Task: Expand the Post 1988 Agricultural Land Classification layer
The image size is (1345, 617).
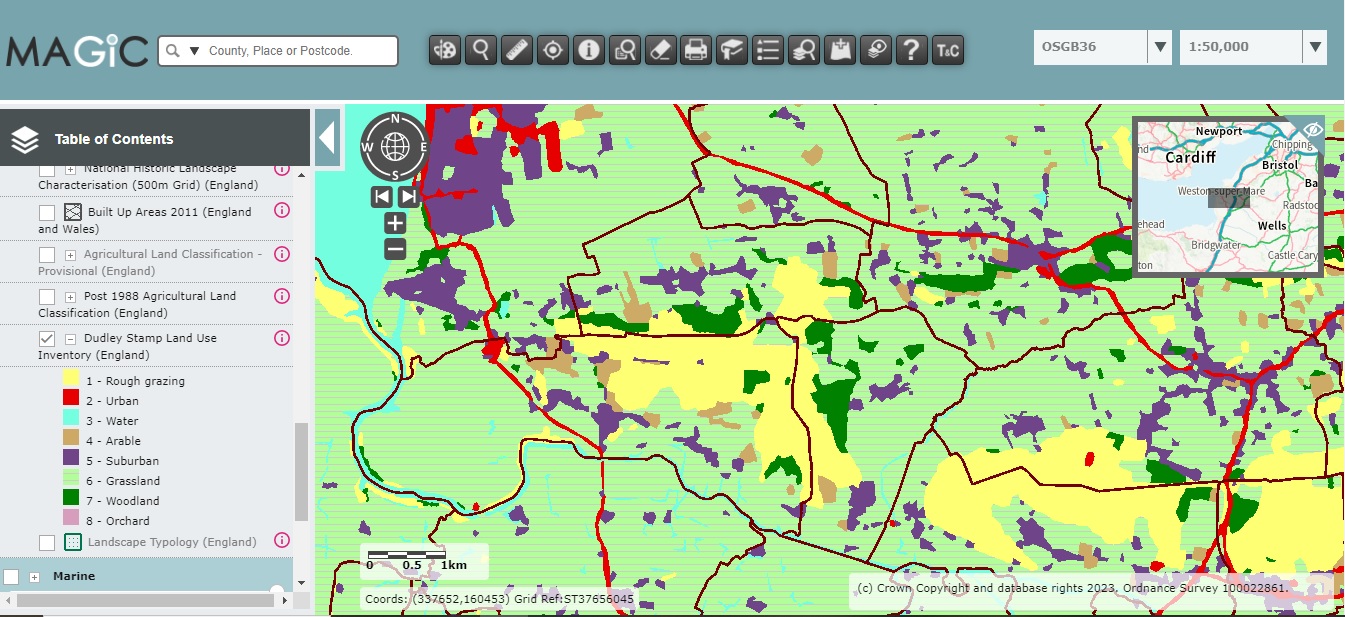Action: (71, 297)
